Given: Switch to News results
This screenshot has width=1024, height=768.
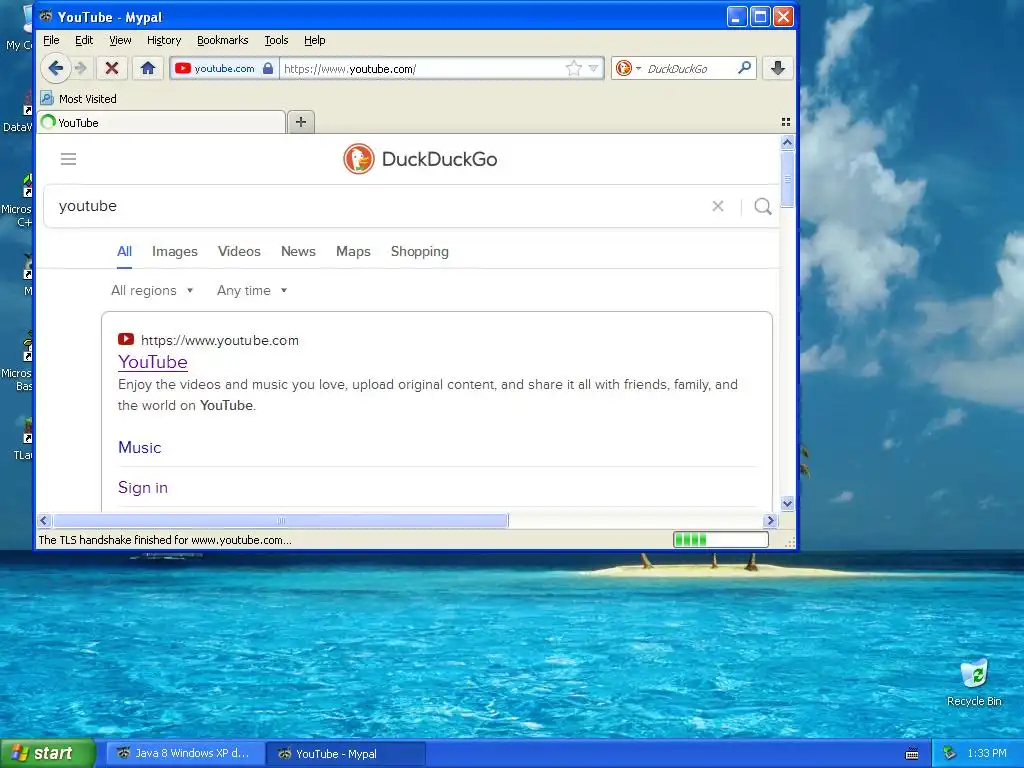Looking at the screenshot, I should (298, 251).
